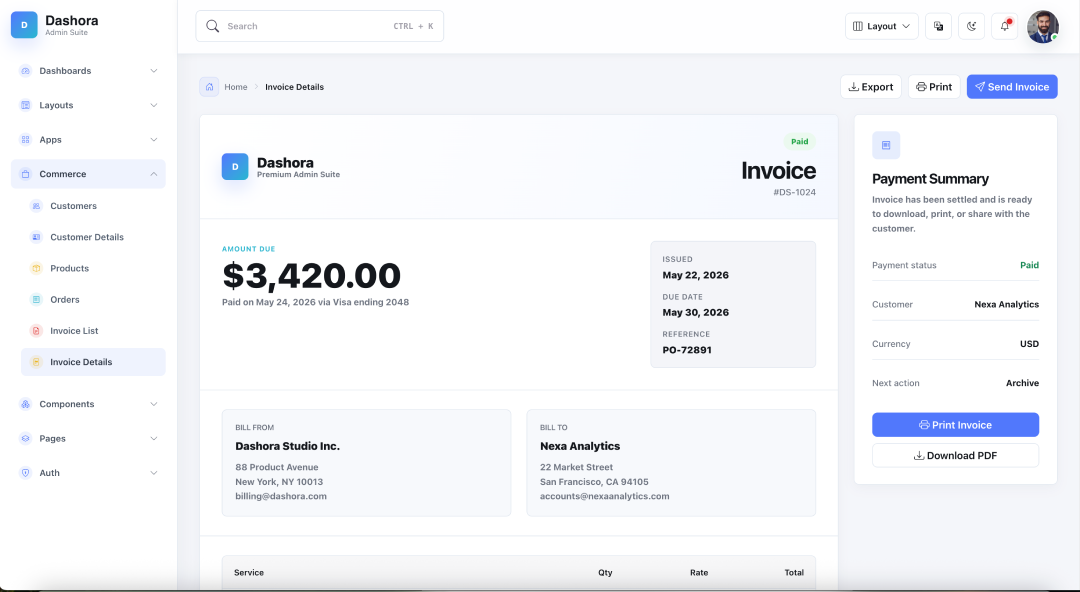This screenshot has width=1080, height=592.
Task: Click the Print Invoice button
Action: (x=955, y=425)
